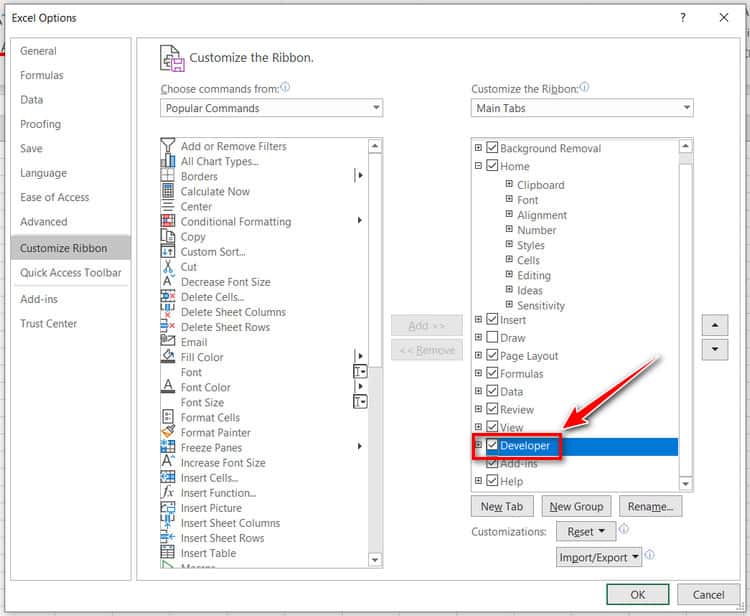The height and width of the screenshot is (616, 750).
Task: Select the Freeze Panes icon
Action: point(168,448)
